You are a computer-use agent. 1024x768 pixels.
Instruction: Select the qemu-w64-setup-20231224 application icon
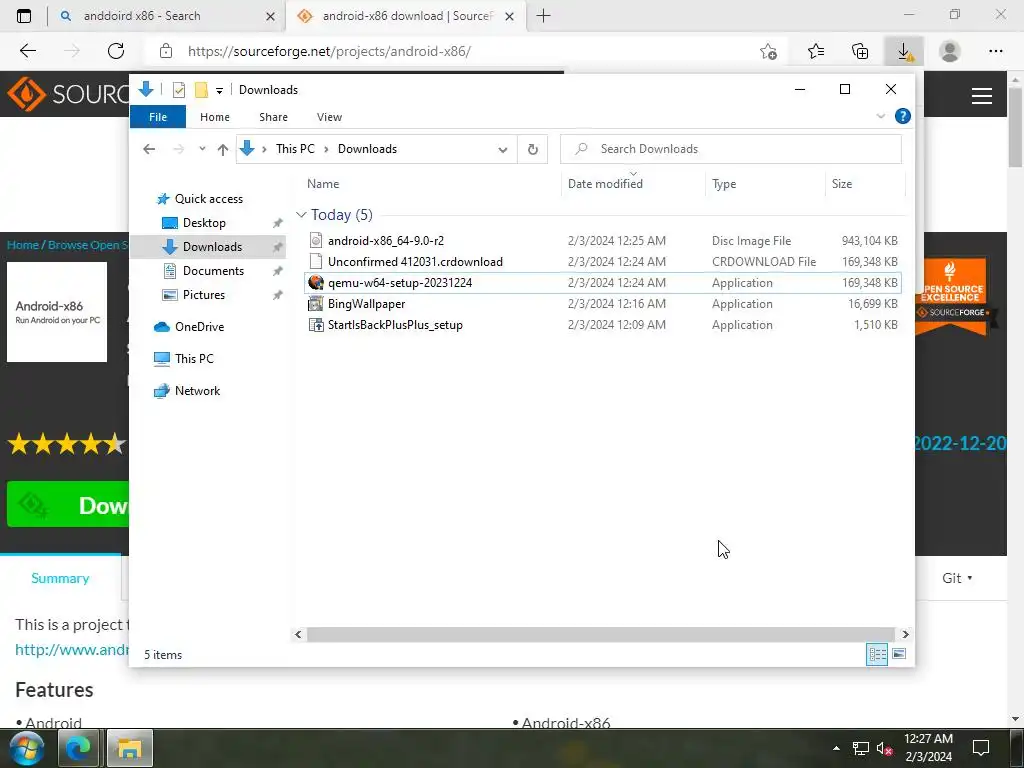[316, 283]
